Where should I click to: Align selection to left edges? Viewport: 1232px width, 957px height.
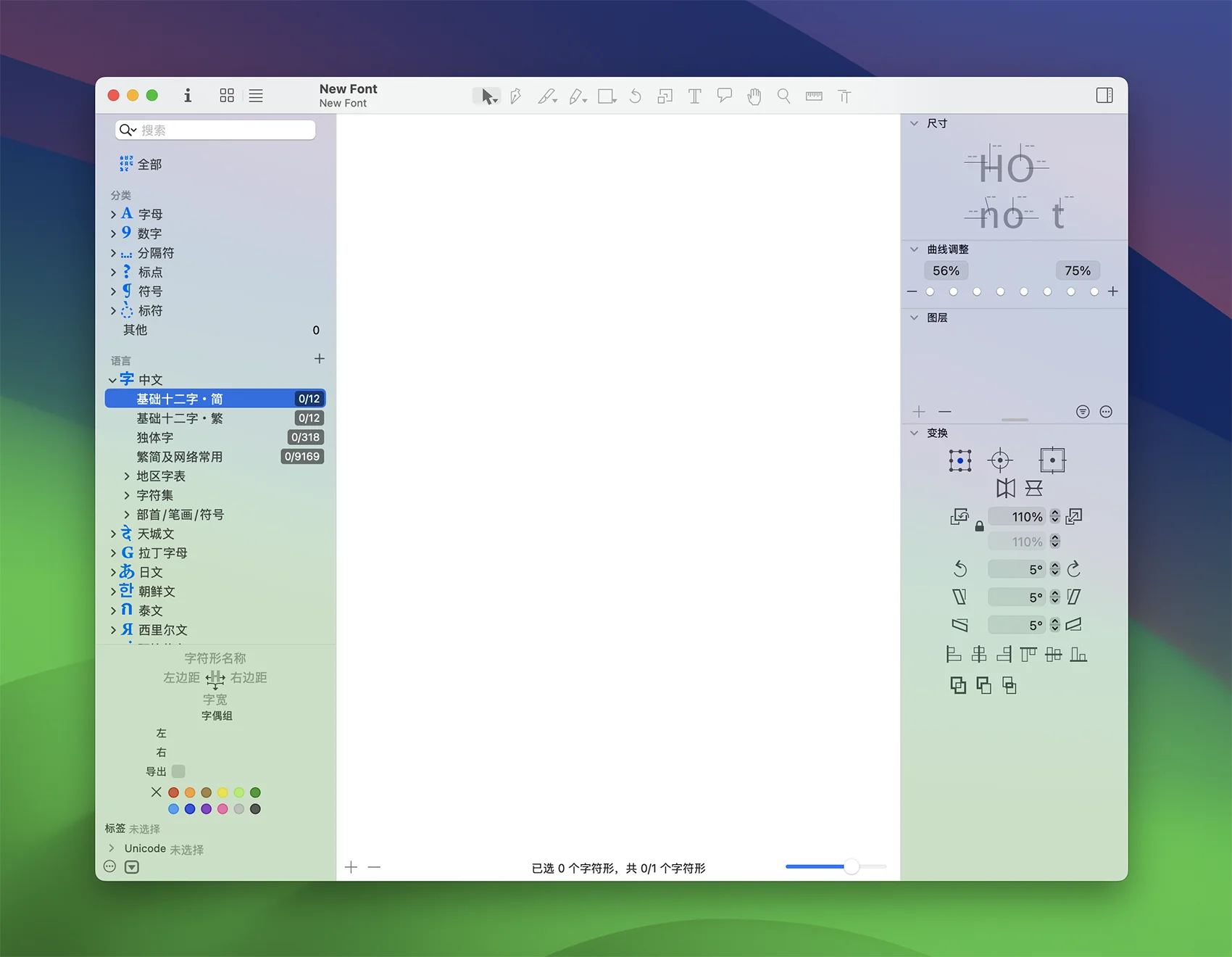954,655
